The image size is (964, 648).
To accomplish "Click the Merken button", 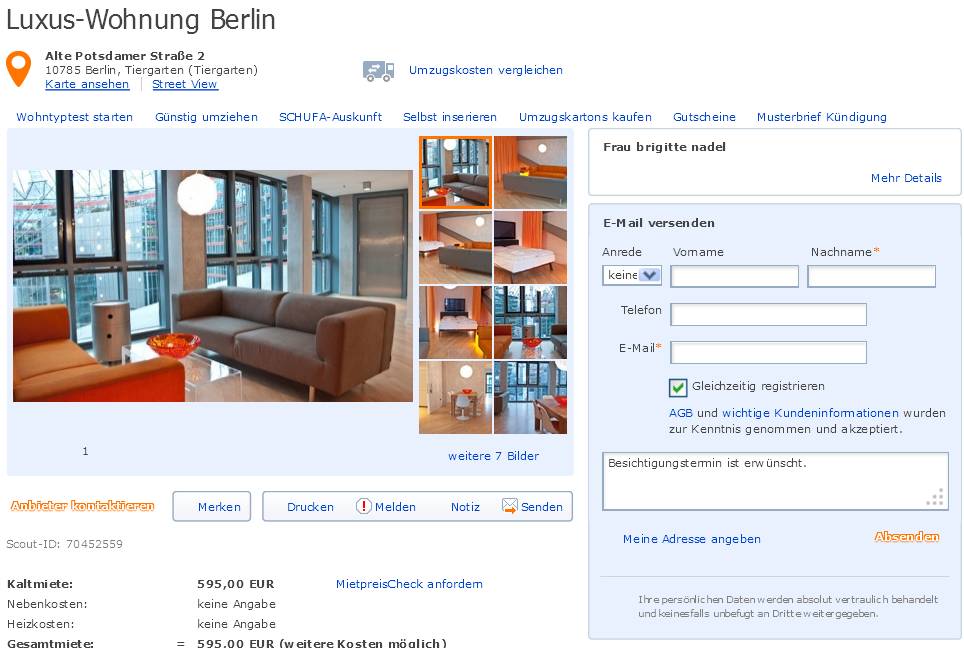I will point(211,506).
